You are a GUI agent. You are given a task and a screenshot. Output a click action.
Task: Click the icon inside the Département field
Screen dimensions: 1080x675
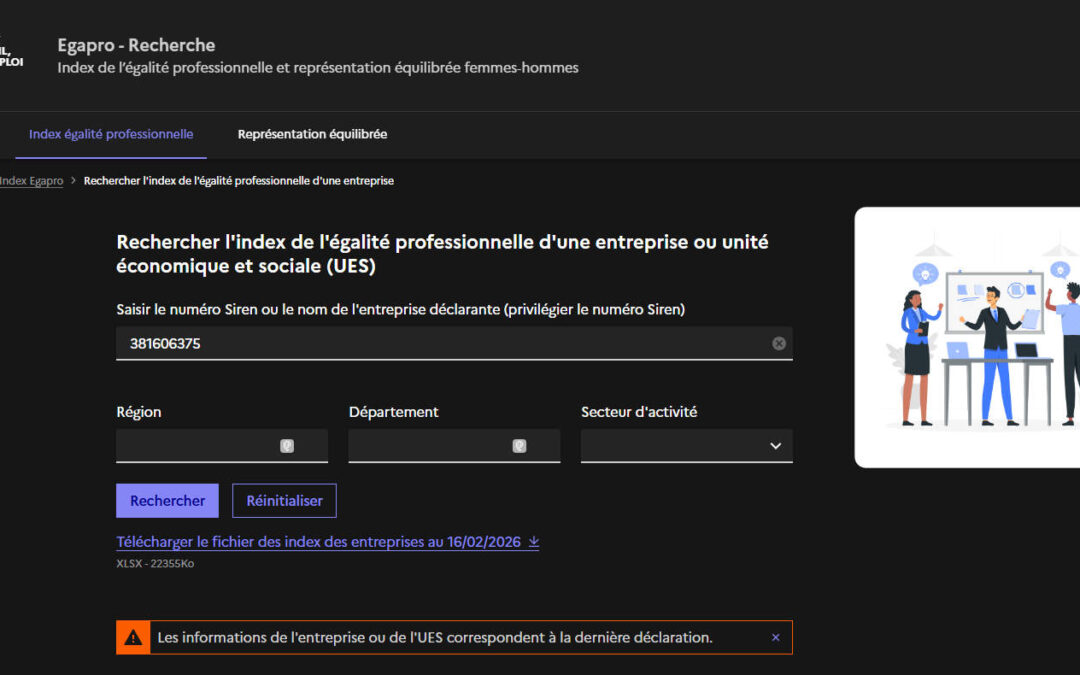click(x=519, y=446)
